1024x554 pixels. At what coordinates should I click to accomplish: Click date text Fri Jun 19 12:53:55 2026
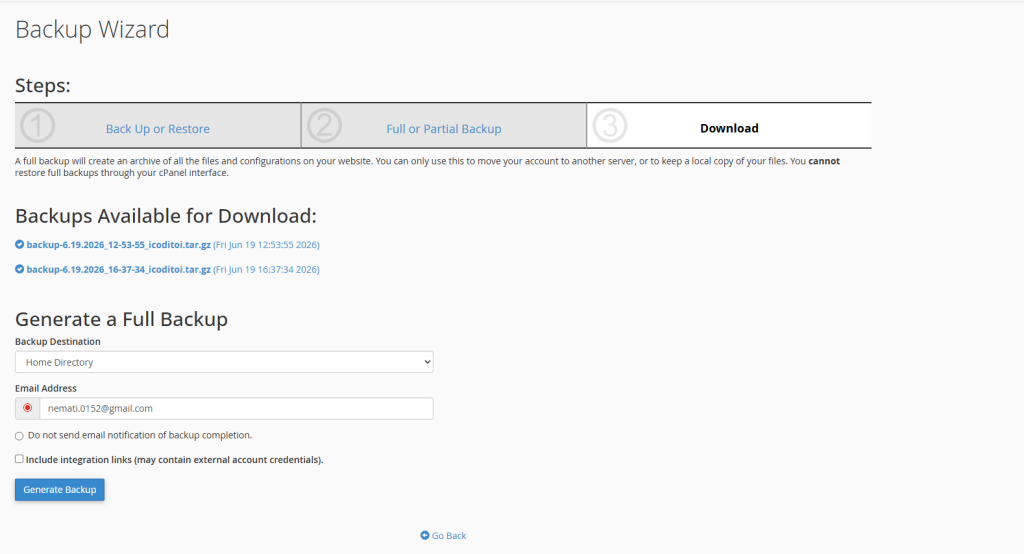pos(266,244)
